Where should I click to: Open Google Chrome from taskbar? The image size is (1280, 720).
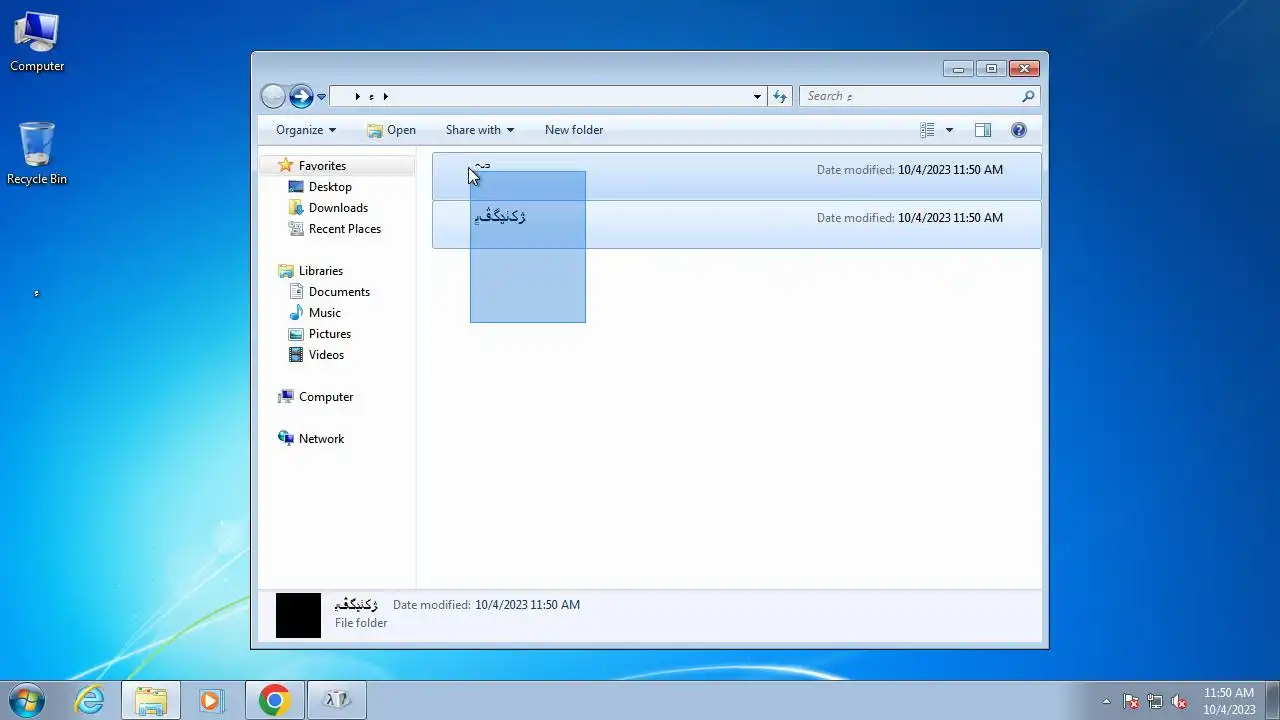[275, 700]
